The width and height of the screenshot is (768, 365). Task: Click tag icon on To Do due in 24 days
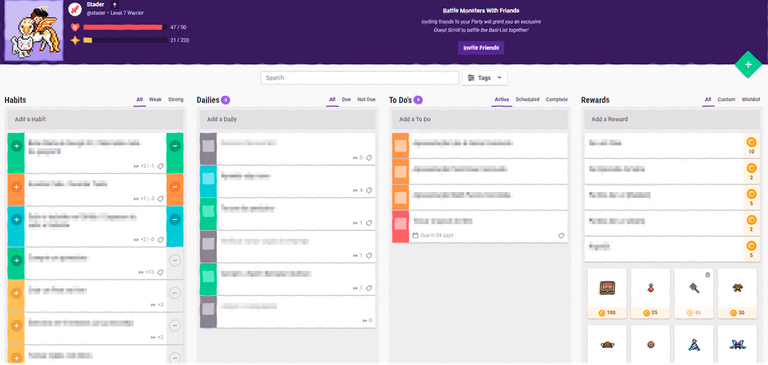[x=561, y=236]
